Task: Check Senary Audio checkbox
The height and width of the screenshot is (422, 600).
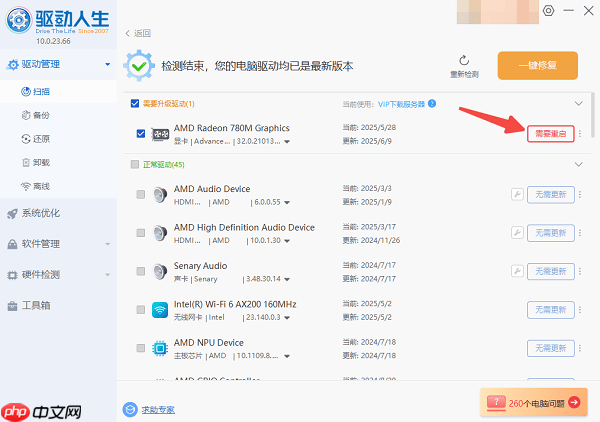Action: 141,271
